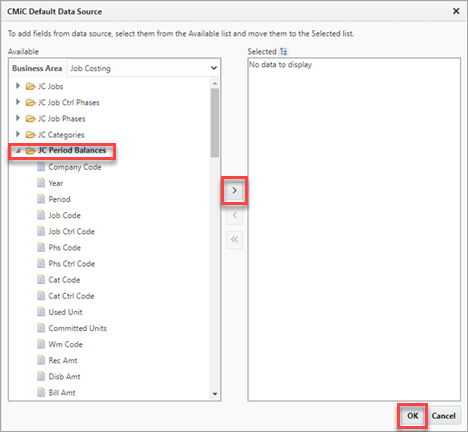Click the JC Jobs folder icon

(x=31, y=87)
